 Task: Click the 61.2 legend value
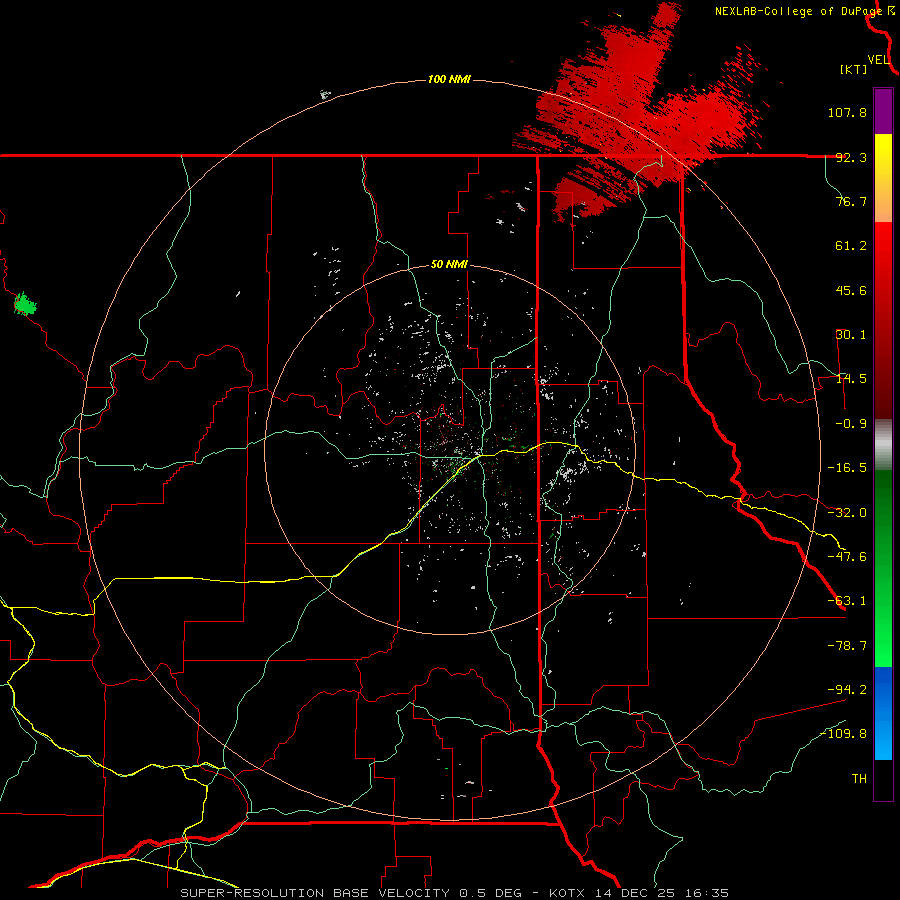[x=851, y=246]
